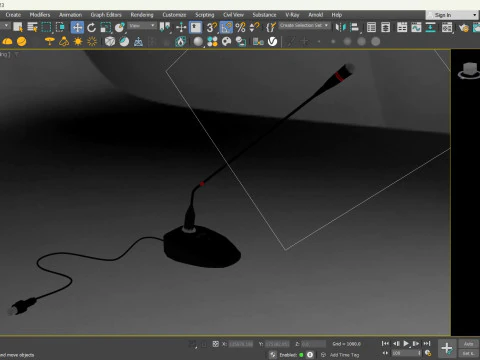Toggle Angle Snap
480x360 pixels.
[226, 27]
